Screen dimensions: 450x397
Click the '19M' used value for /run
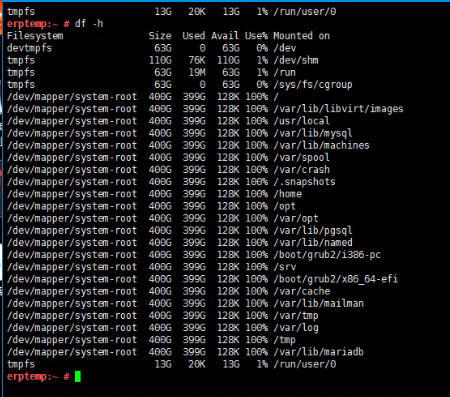click(197, 72)
